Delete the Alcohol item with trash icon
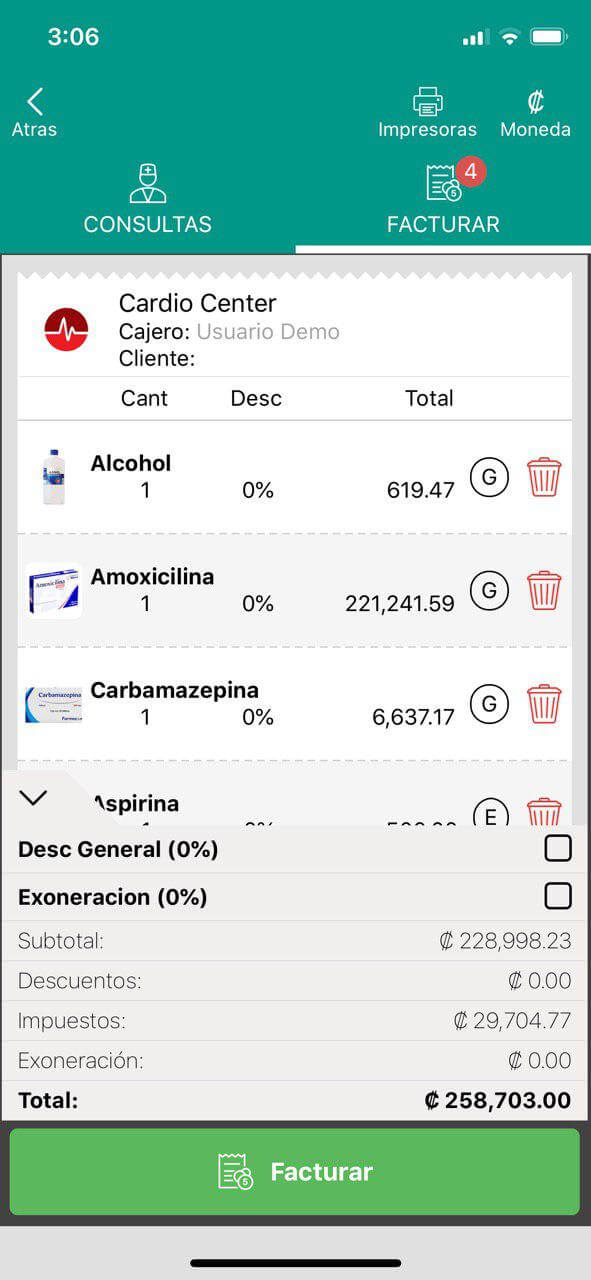Image resolution: width=591 pixels, height=1280 pixels. click(544, 477)
